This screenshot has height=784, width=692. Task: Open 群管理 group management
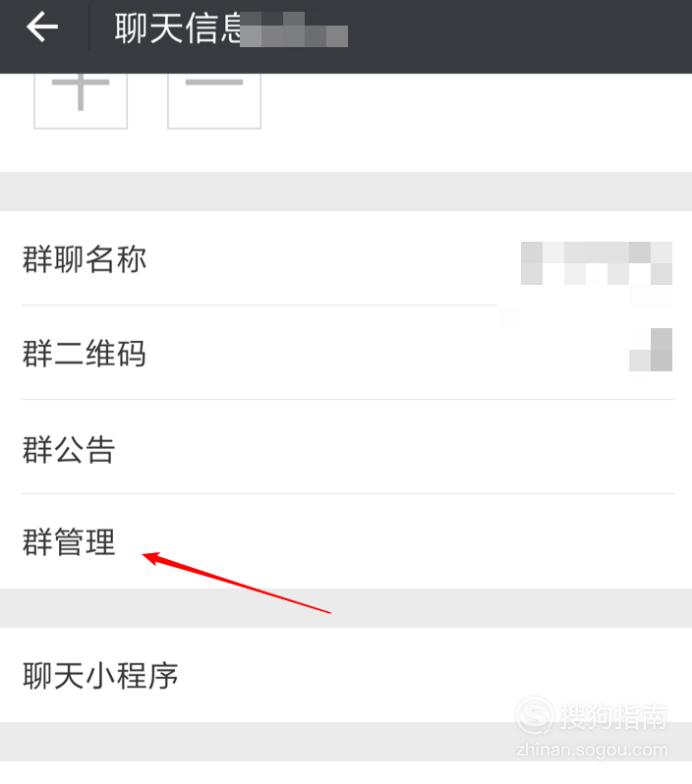(346, 542)
